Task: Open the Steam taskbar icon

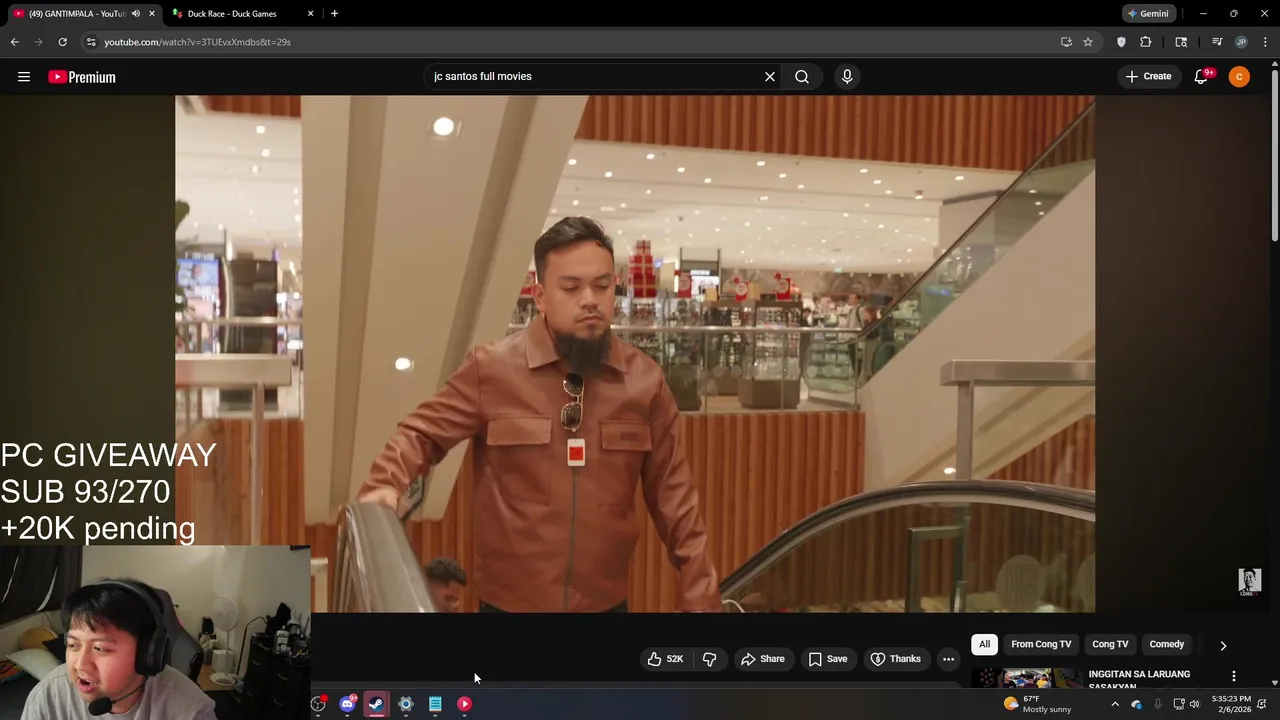Action: (x=376, y=704)
